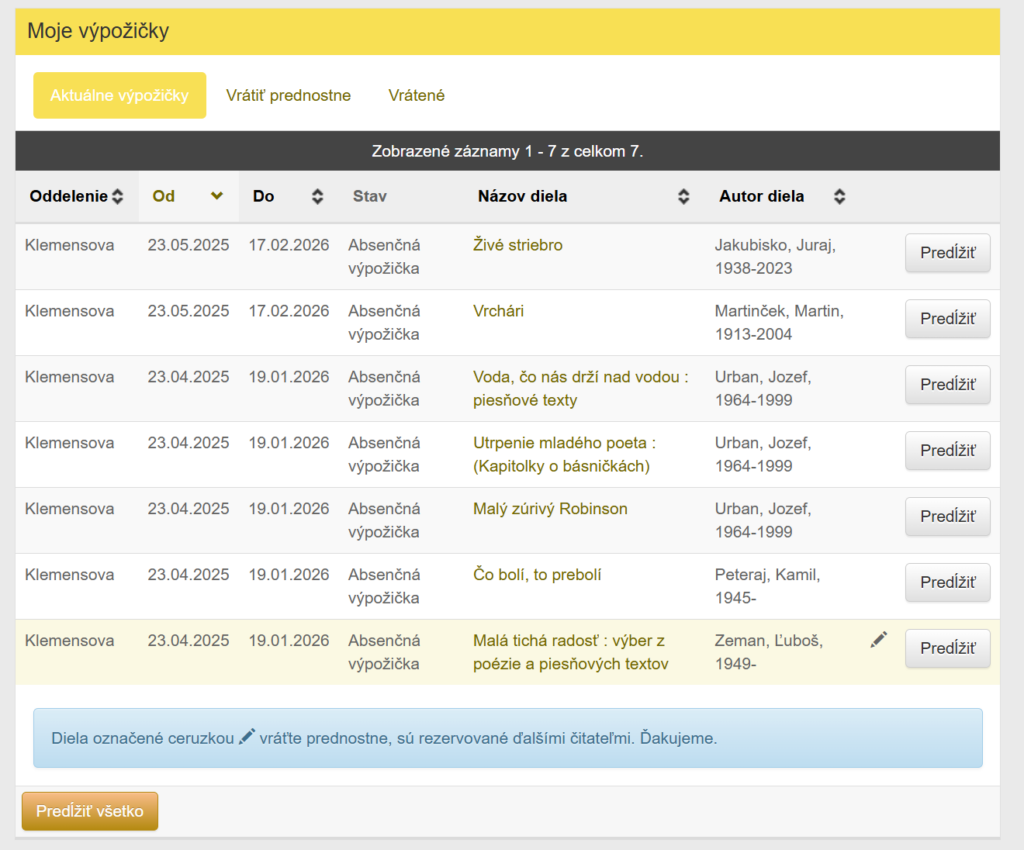The width and height of the screenshot is (1024, 850).
Task: Click pencil icon in Malá tichá radosť row
Action: [x=878, y=640]
